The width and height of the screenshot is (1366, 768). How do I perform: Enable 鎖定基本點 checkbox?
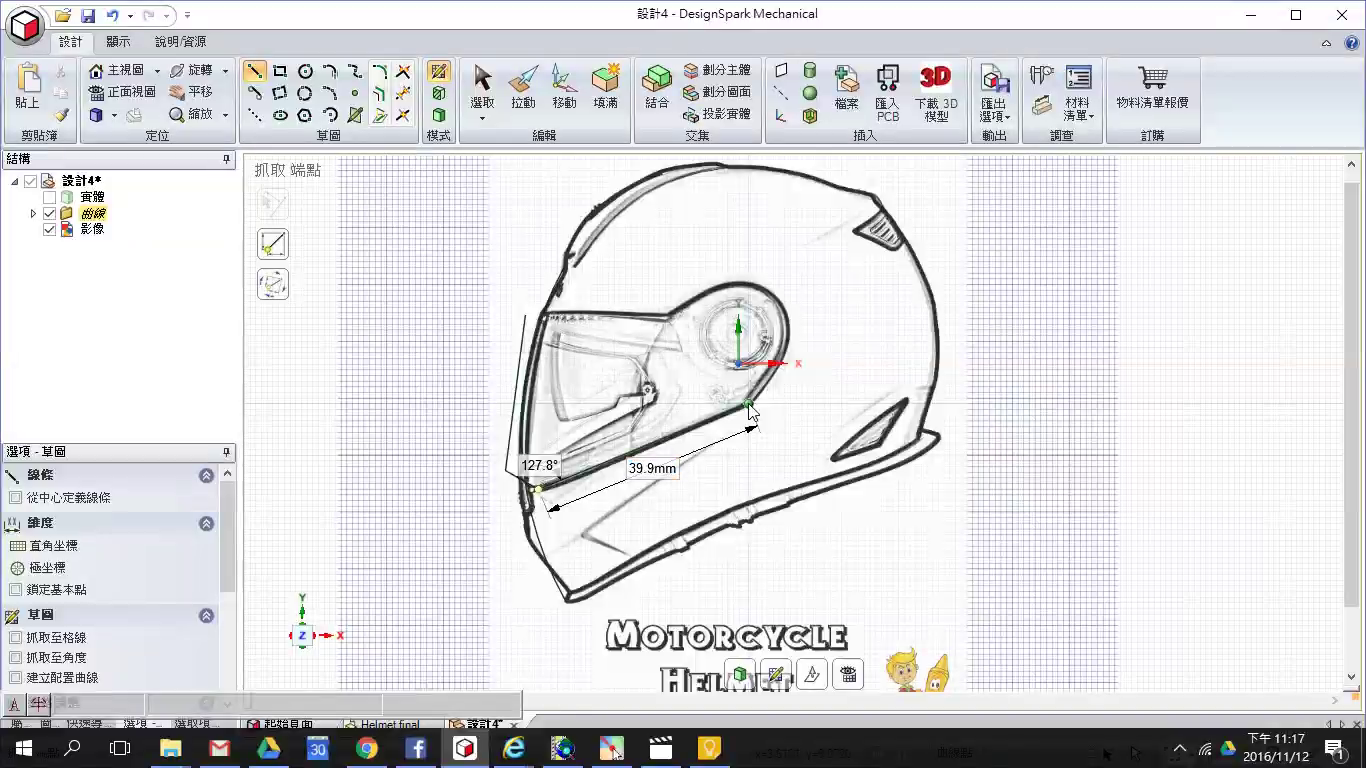[x=15, y=590]
